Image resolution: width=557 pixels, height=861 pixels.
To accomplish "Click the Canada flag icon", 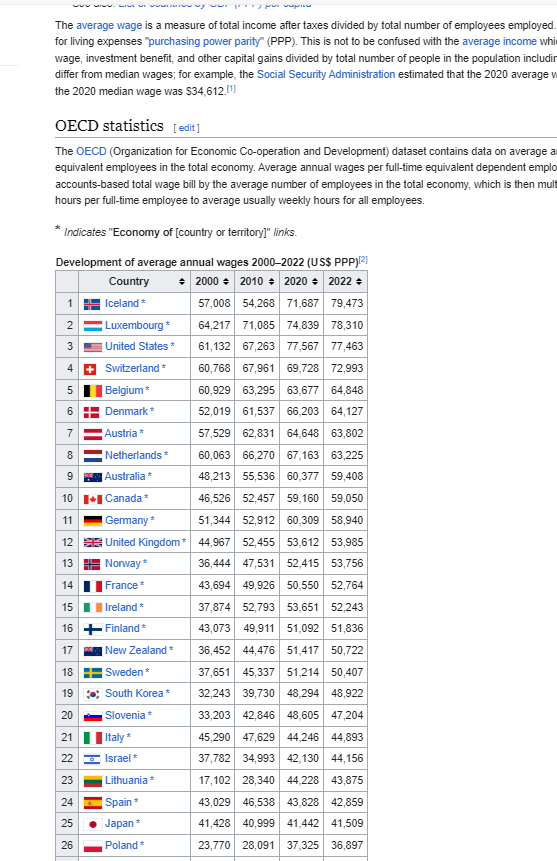I will pos(92,499).
